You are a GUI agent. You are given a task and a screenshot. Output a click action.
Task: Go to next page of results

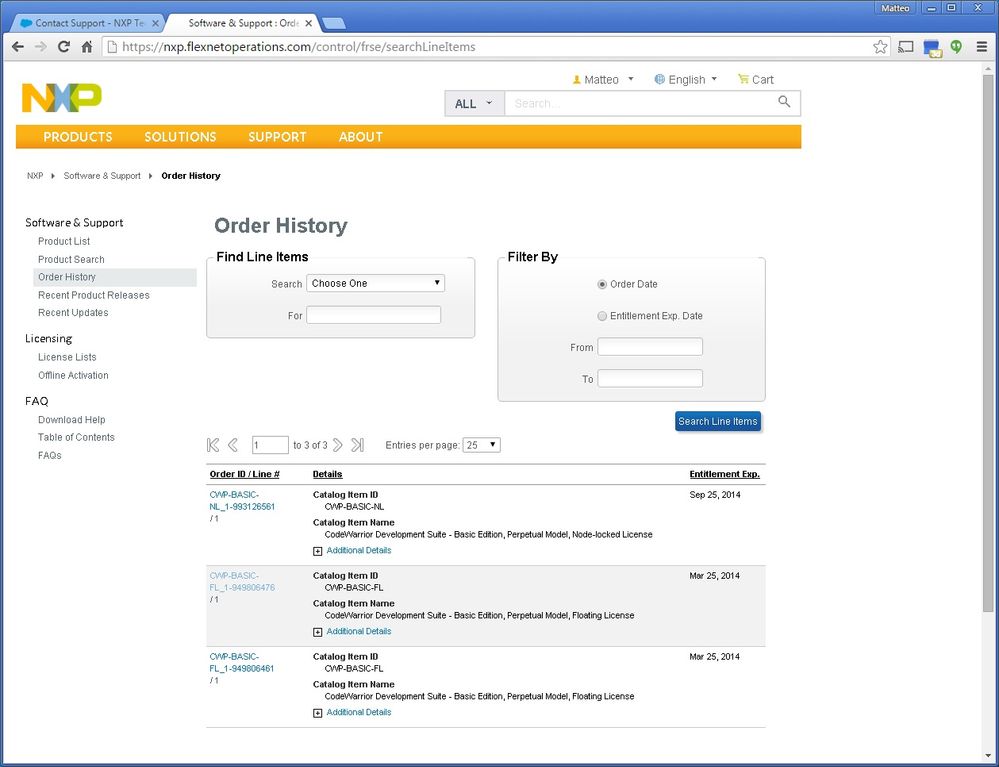coord(338,445)
